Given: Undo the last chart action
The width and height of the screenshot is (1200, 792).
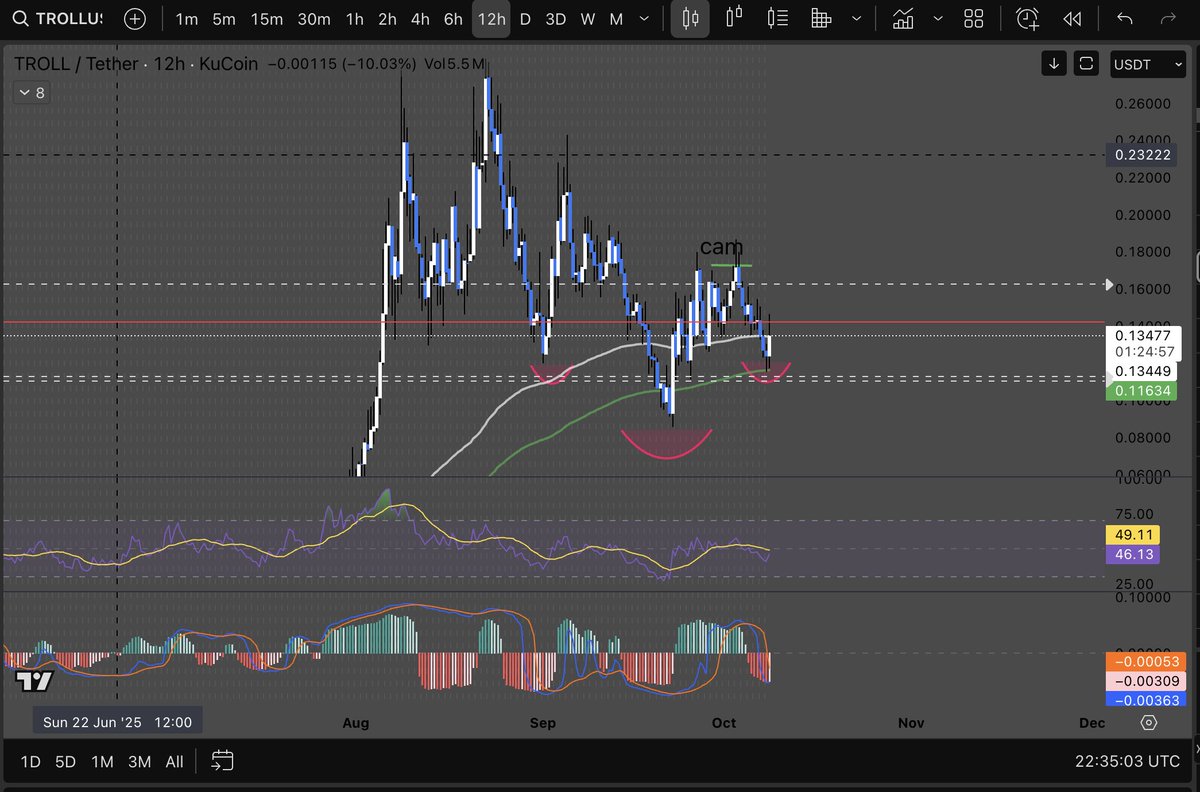Looking at the screenshot, I should (x=1125, y=19).
